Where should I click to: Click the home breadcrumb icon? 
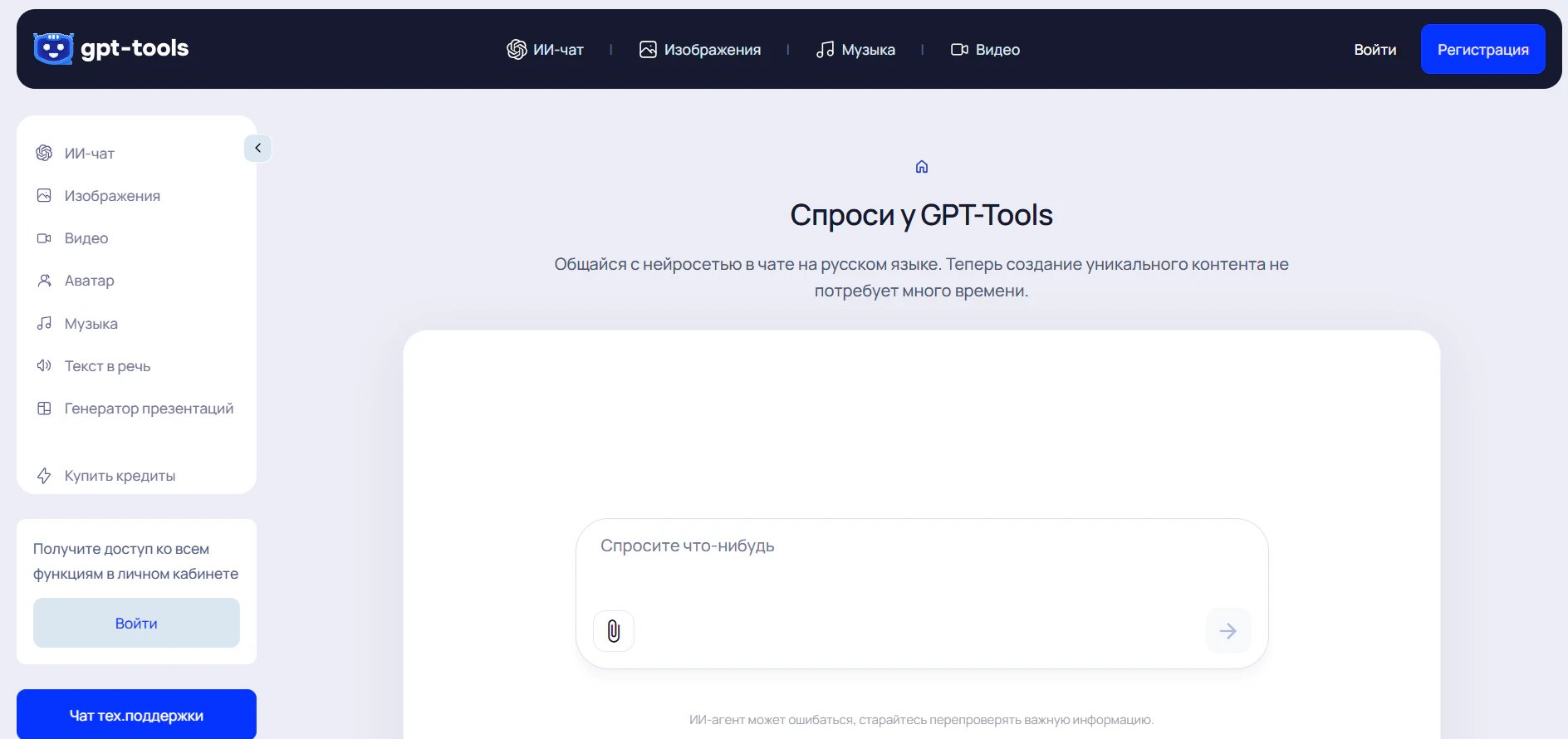click(x=922, y=167)
